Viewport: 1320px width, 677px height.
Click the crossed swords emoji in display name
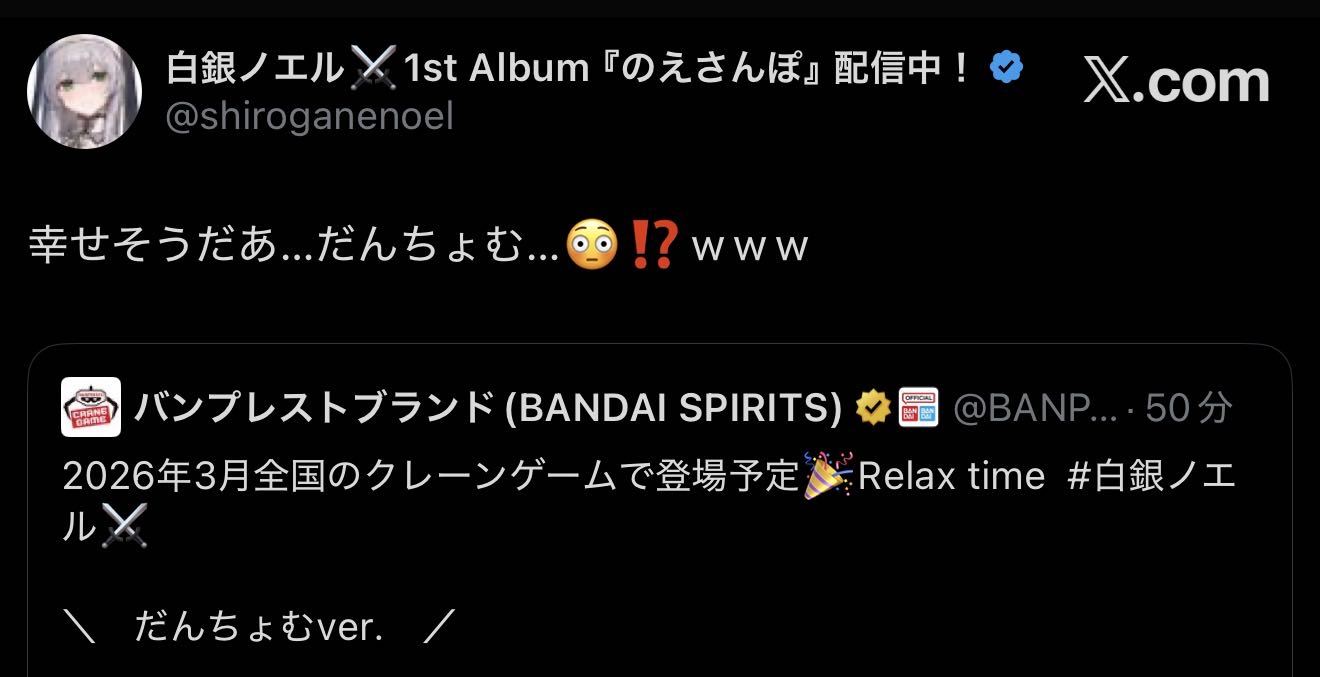[372, 68]
